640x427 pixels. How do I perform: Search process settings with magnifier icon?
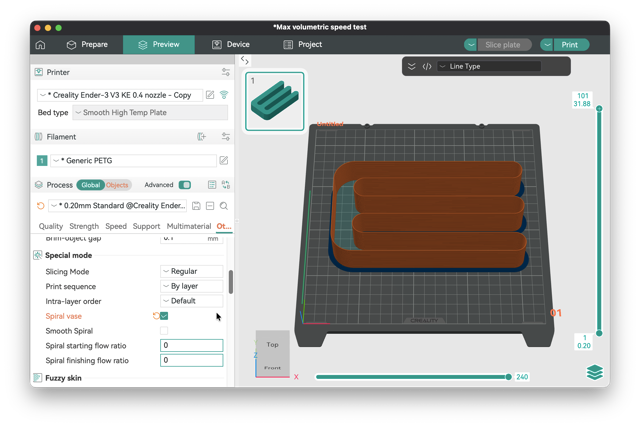coord(224,206)
